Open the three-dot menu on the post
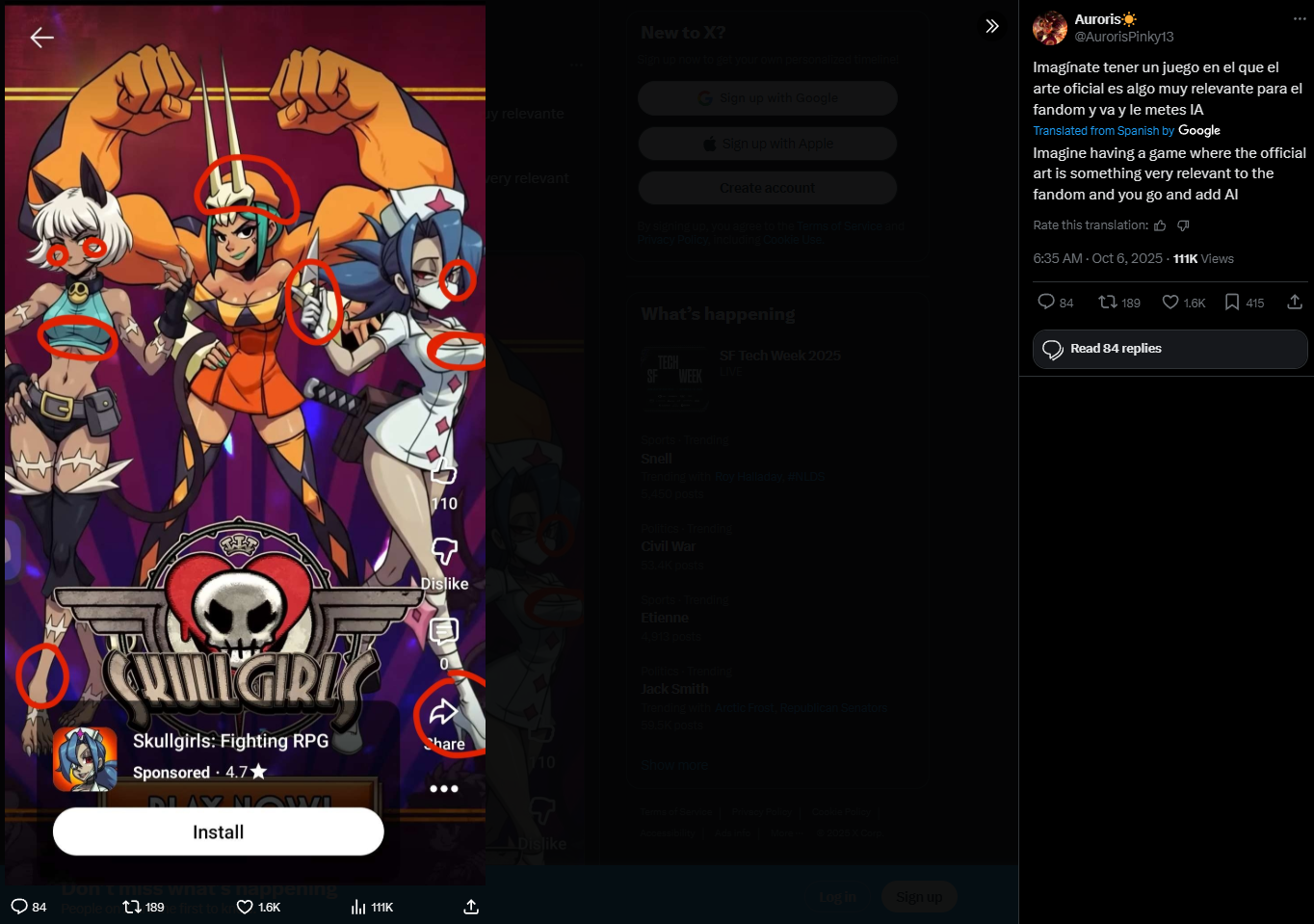The height and width of the screenshot is (924, 1314). (1300, 19)
